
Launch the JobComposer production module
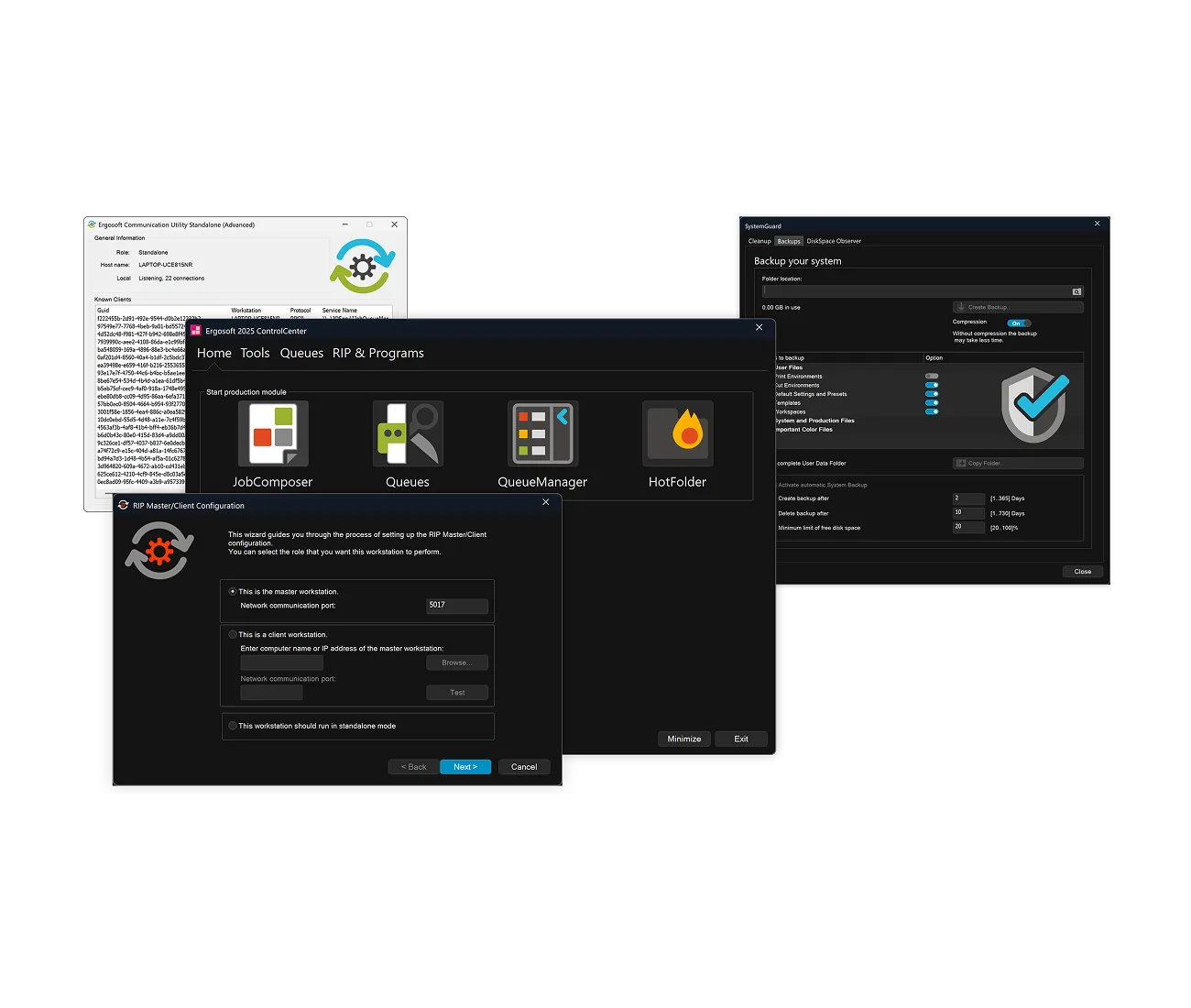[273, 433]
